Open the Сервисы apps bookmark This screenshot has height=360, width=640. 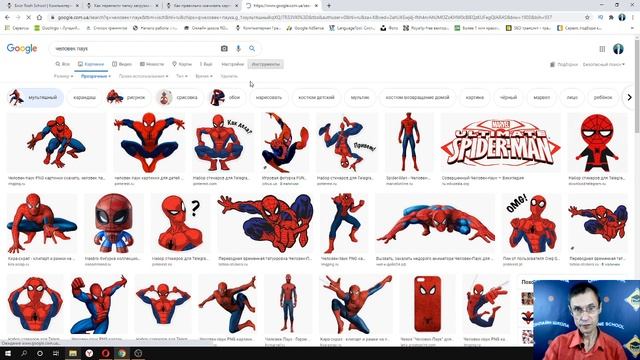17,28
